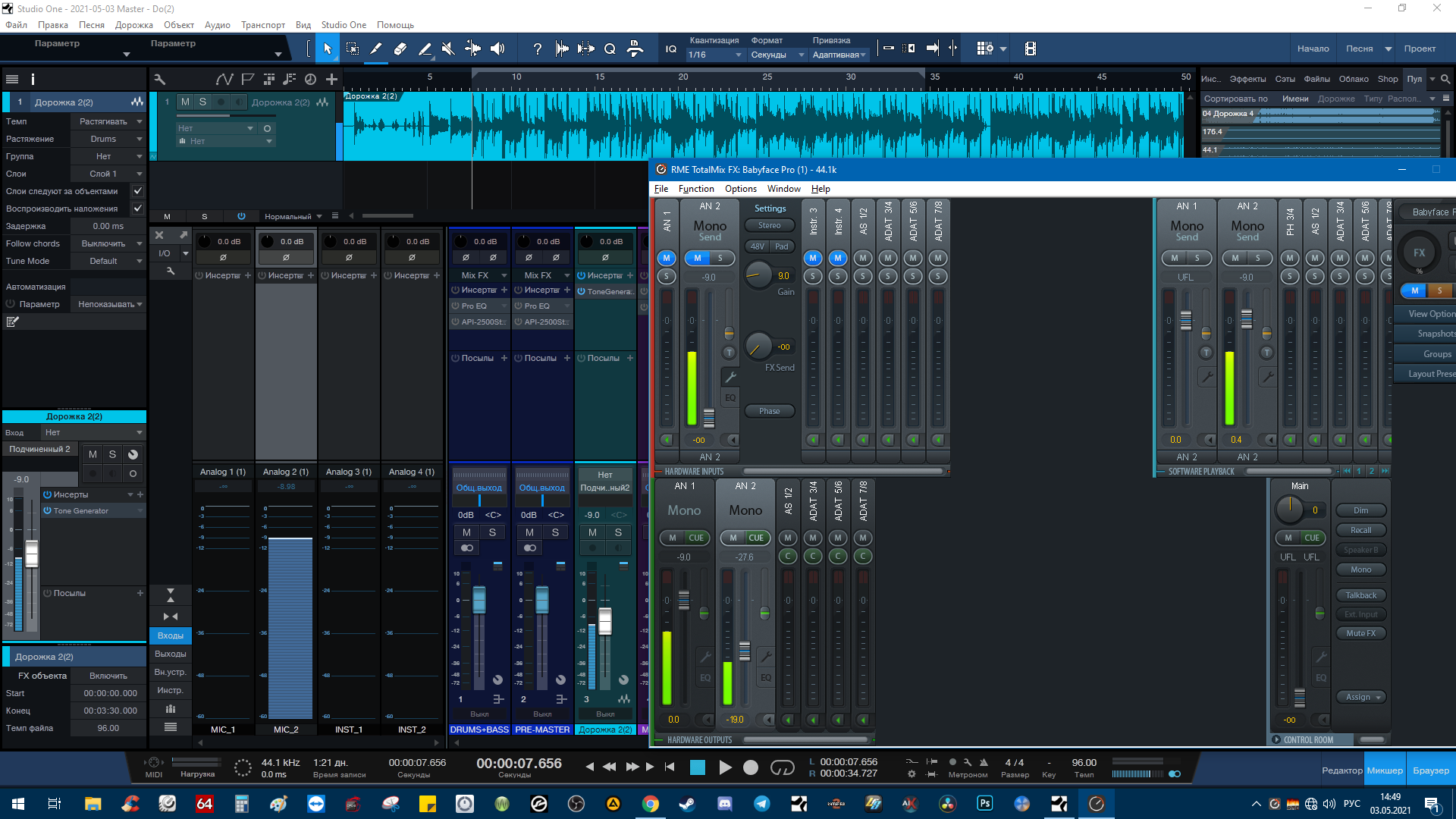Click the Recall button in control room
The image size is (1456, 819).
[1360, 530]
